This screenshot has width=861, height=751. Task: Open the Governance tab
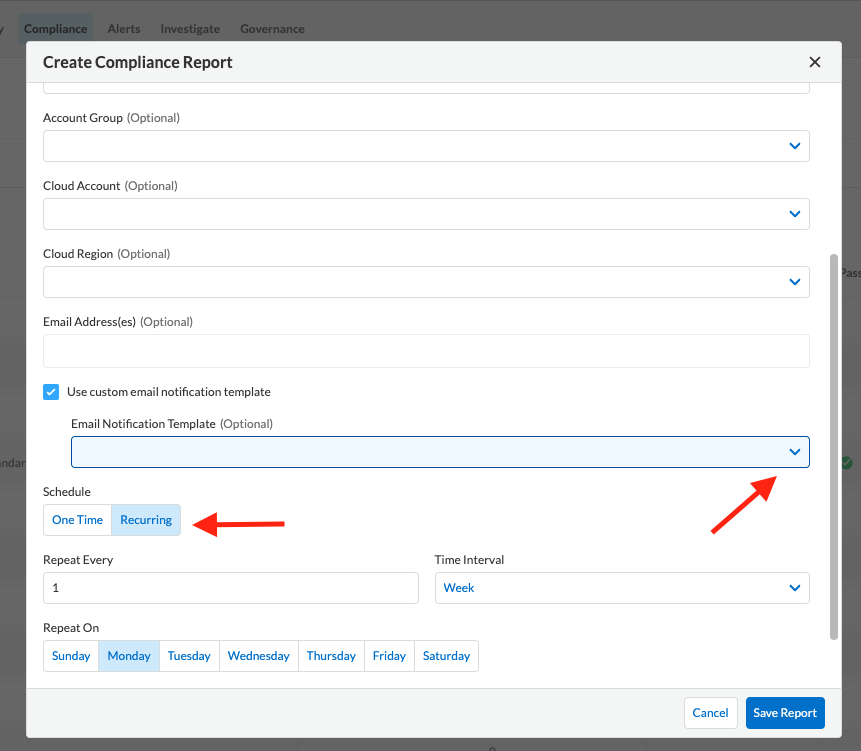(272, 29)
